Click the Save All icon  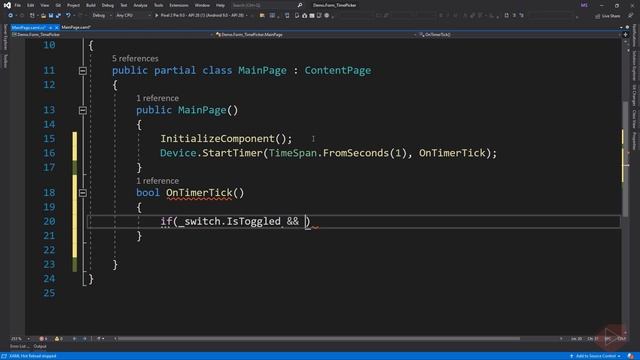[58, 16]
